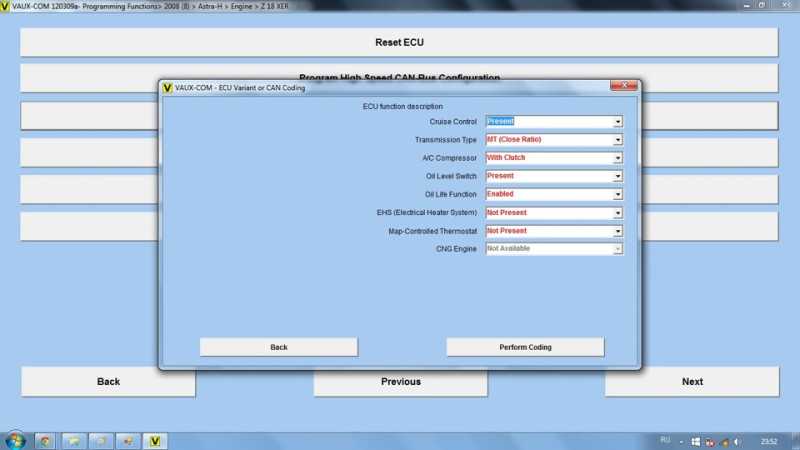Open the Windows Start menu
The height and width of the screenshot is (450, 800).
(x=15, y=441)
